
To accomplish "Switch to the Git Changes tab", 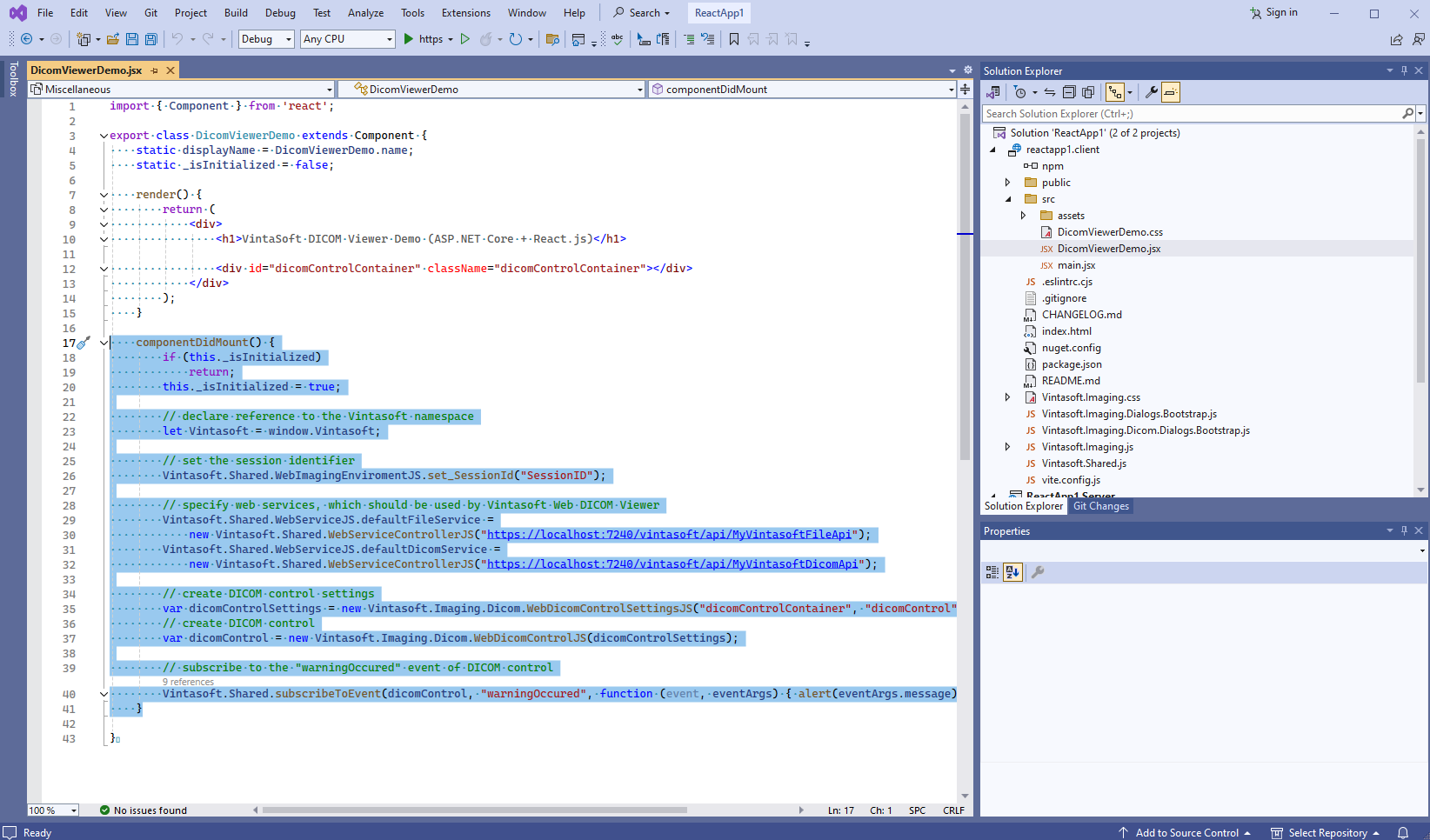I will 1100,506.
